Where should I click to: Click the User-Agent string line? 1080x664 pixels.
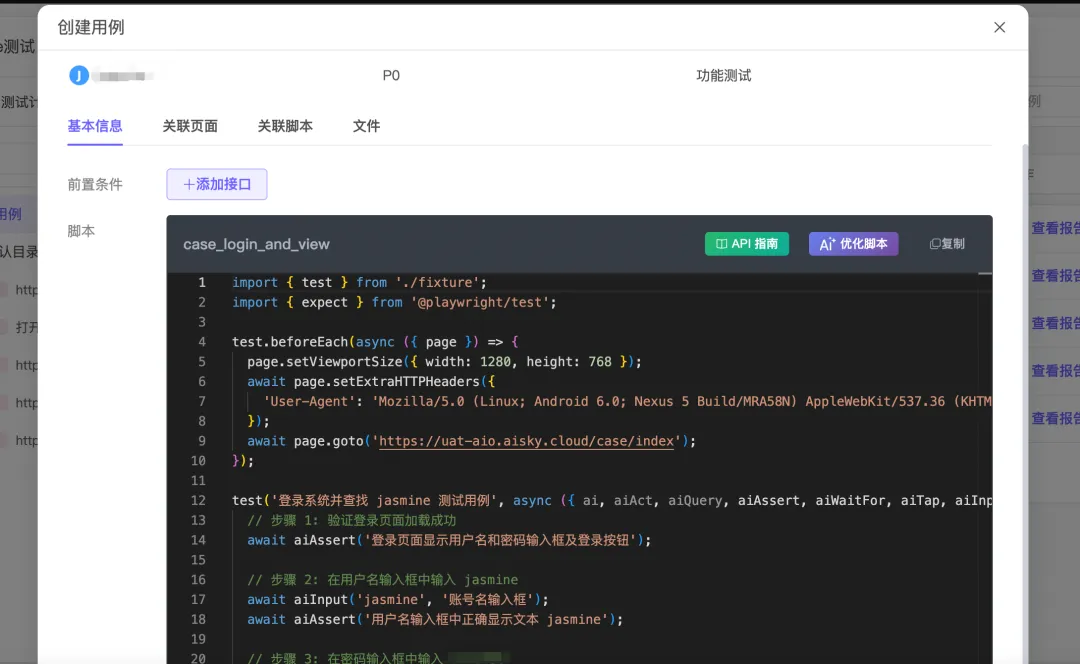(627, 402)
